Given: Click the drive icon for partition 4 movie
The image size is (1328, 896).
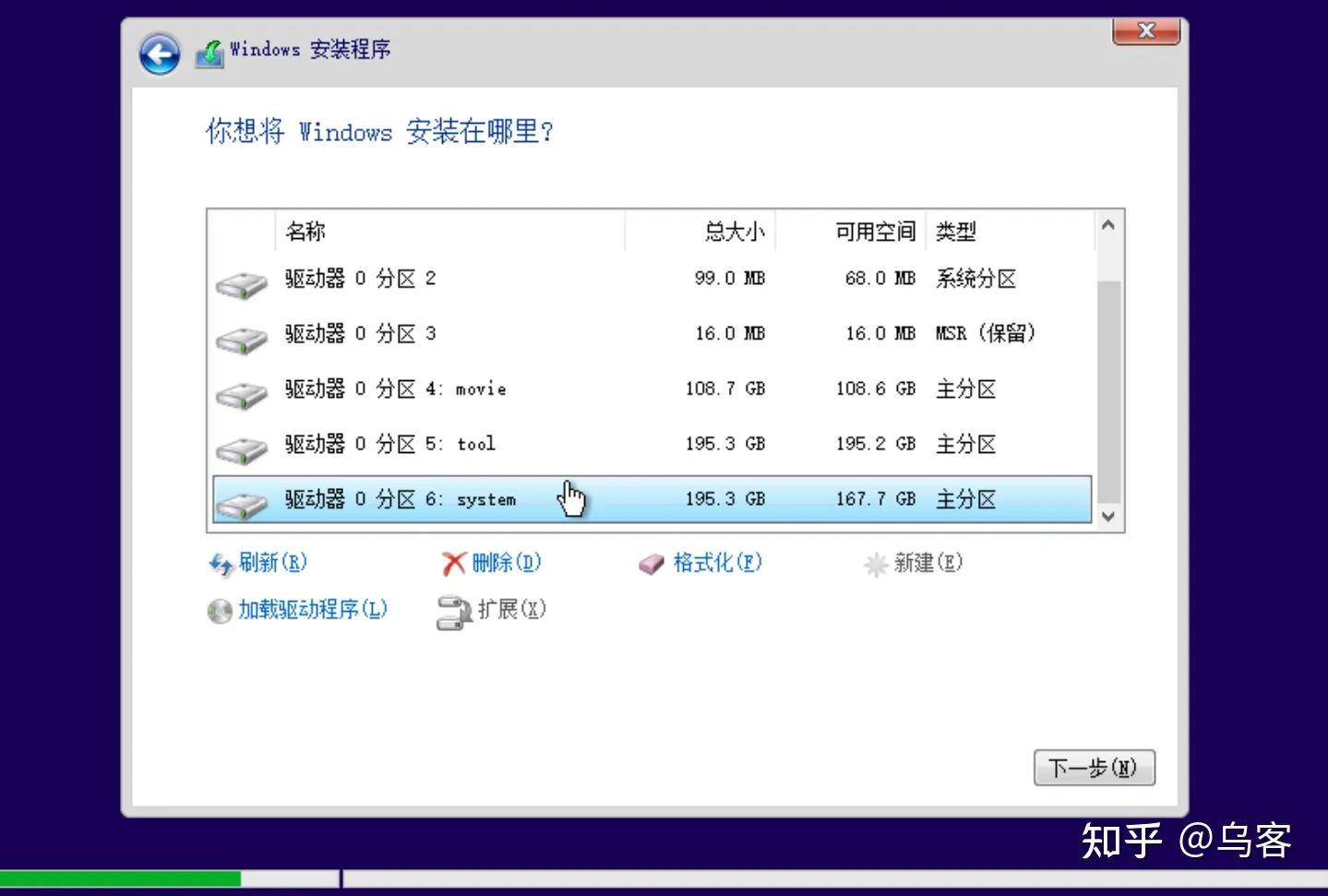Looking at the screenshot, I should click(240, 393).
